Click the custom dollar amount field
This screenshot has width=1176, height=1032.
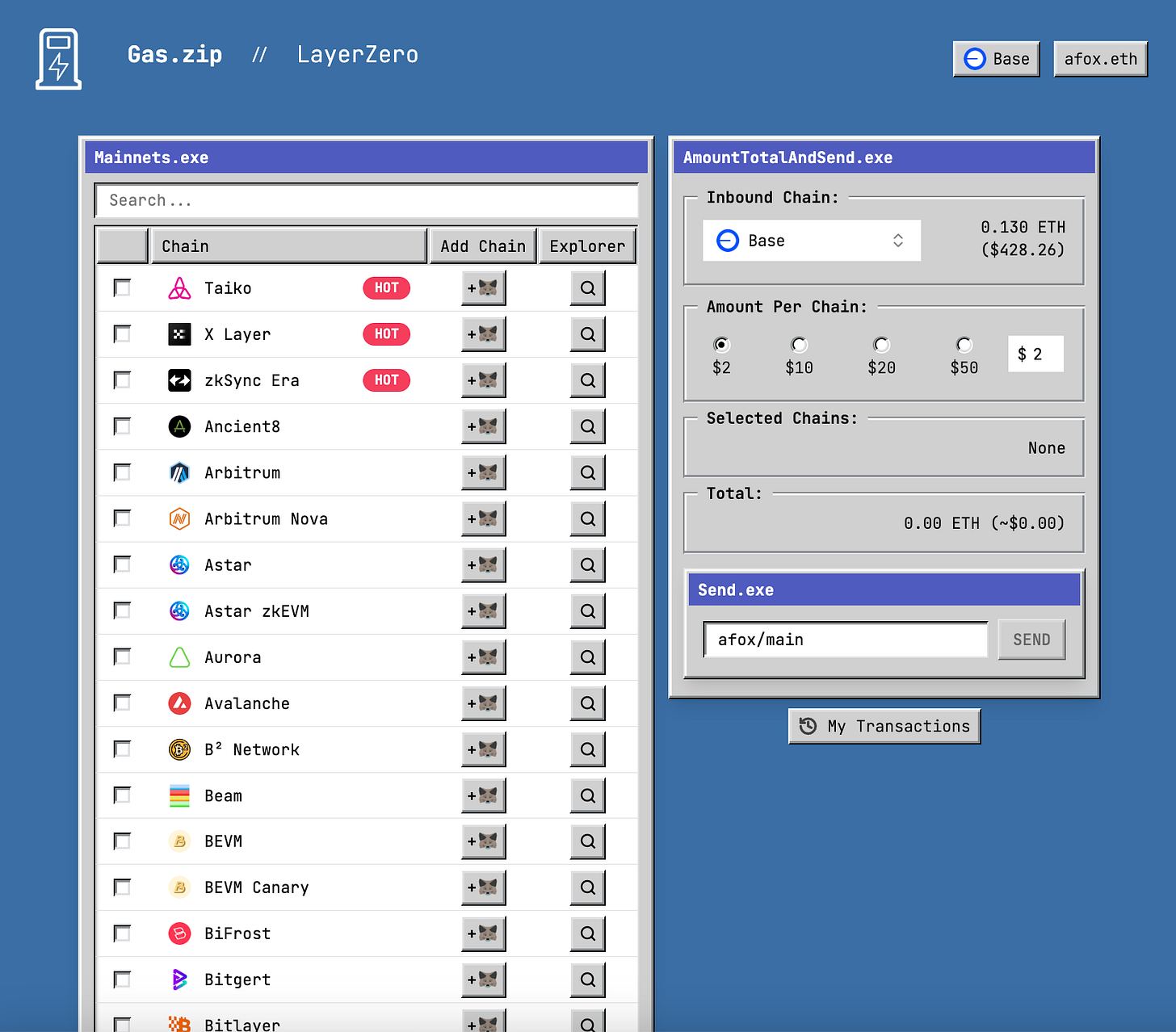tap(1035, 354)
